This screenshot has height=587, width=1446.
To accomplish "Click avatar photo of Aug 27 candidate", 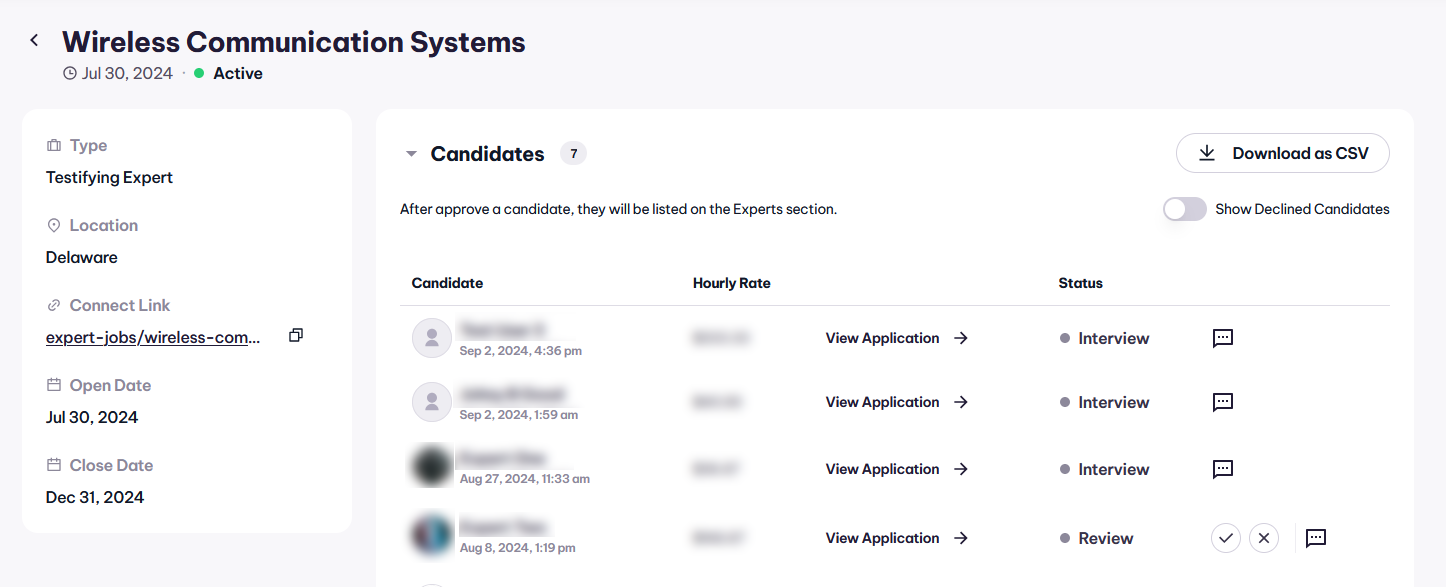I will [x=432, y=467].
